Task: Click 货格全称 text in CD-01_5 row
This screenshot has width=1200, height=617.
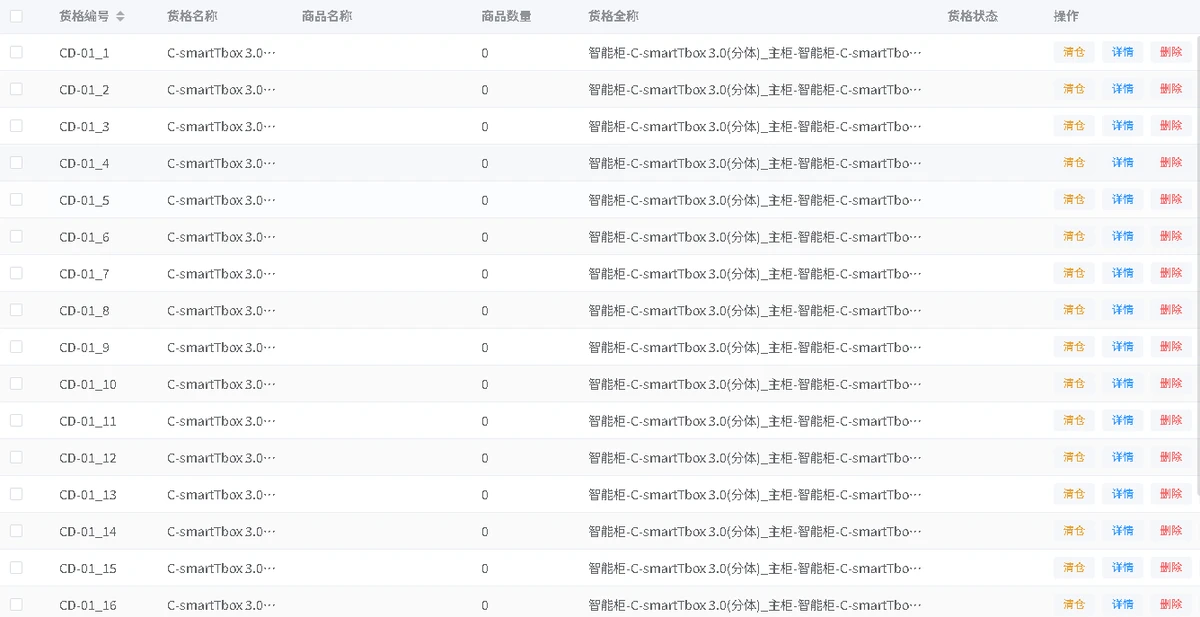Action: point(755,200)
